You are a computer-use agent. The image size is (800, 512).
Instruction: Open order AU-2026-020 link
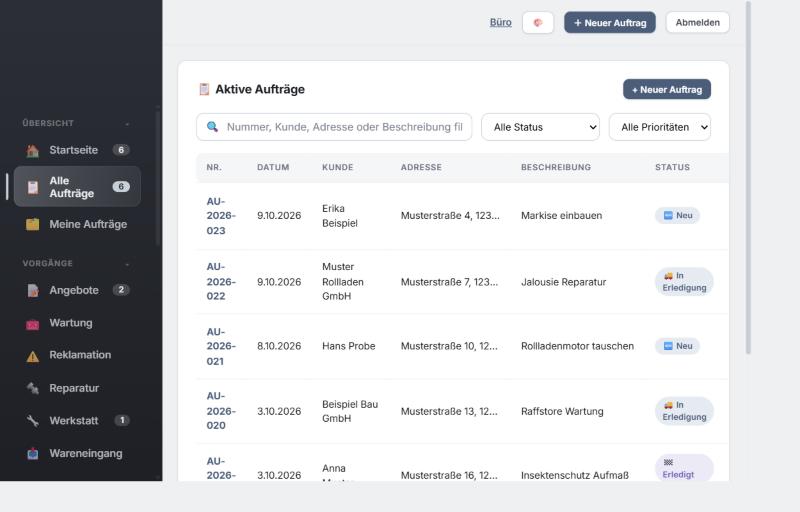(221, 411)
